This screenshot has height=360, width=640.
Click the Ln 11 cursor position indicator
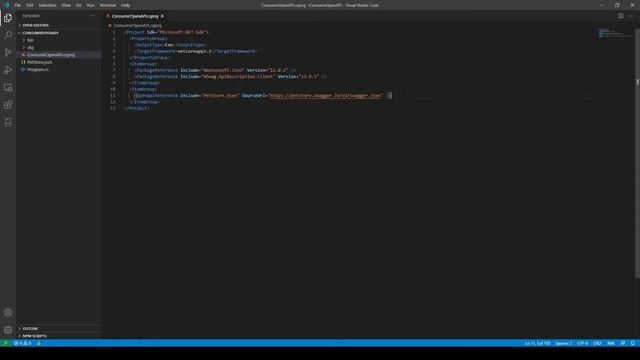(537, 343)
